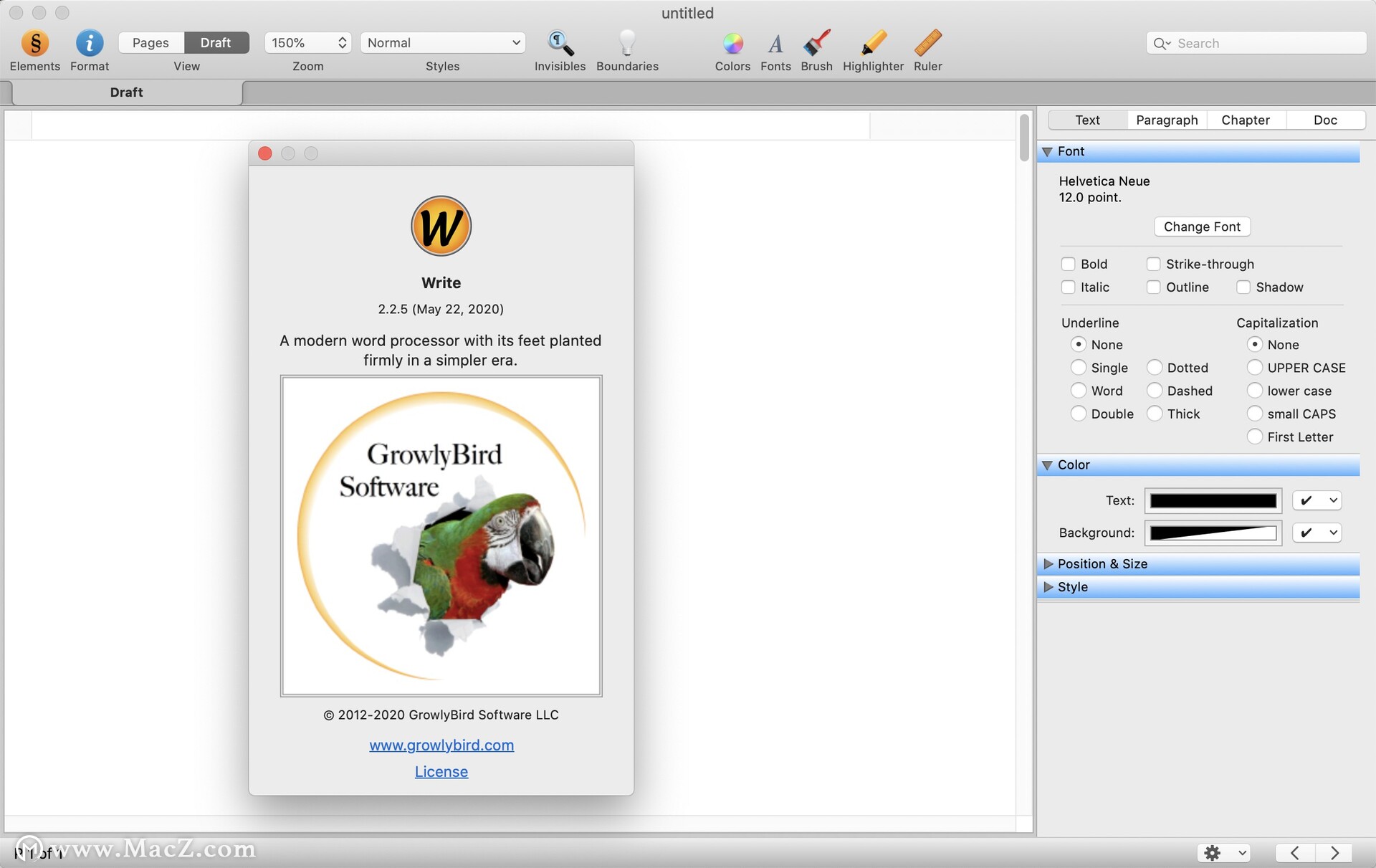Switch to the Paragraph inspector tab
The height and width of the screenshot is (868, 1376).
click(x=1167, y=120)
